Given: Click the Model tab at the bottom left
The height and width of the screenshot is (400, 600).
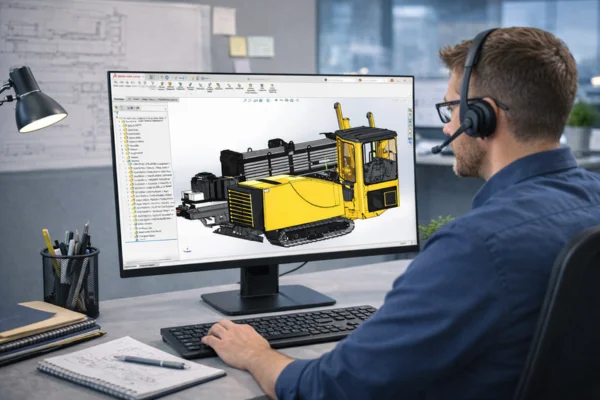Looking at the screenshot, I should click(x=127, y=265).
